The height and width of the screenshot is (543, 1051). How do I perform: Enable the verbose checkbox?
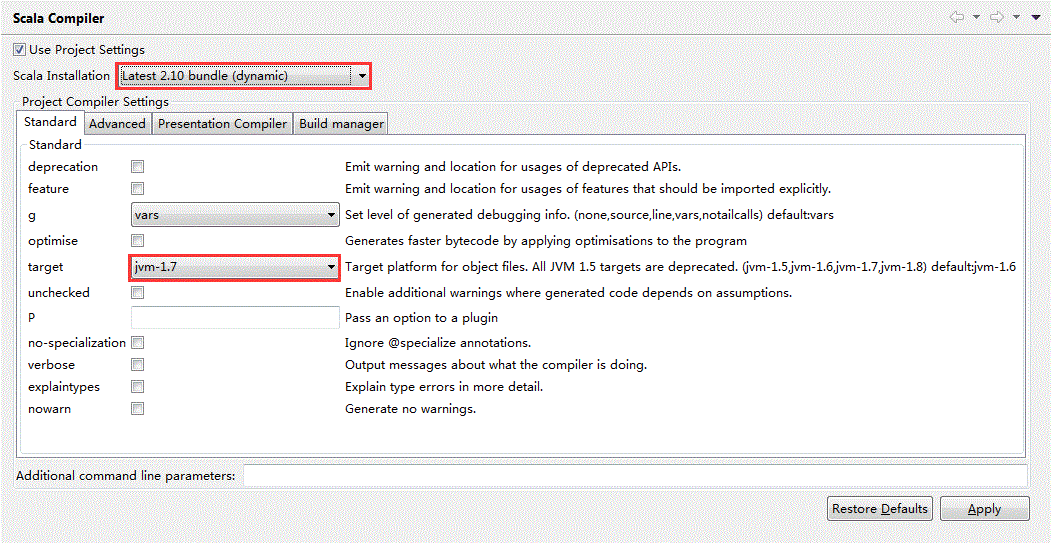(137, 365)
